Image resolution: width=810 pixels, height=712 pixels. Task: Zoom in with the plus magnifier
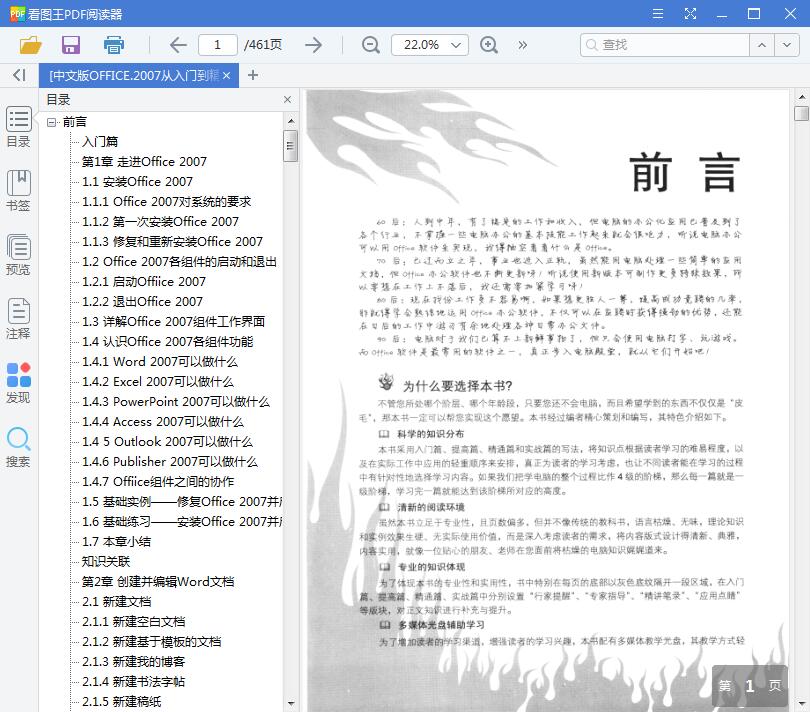489,45
